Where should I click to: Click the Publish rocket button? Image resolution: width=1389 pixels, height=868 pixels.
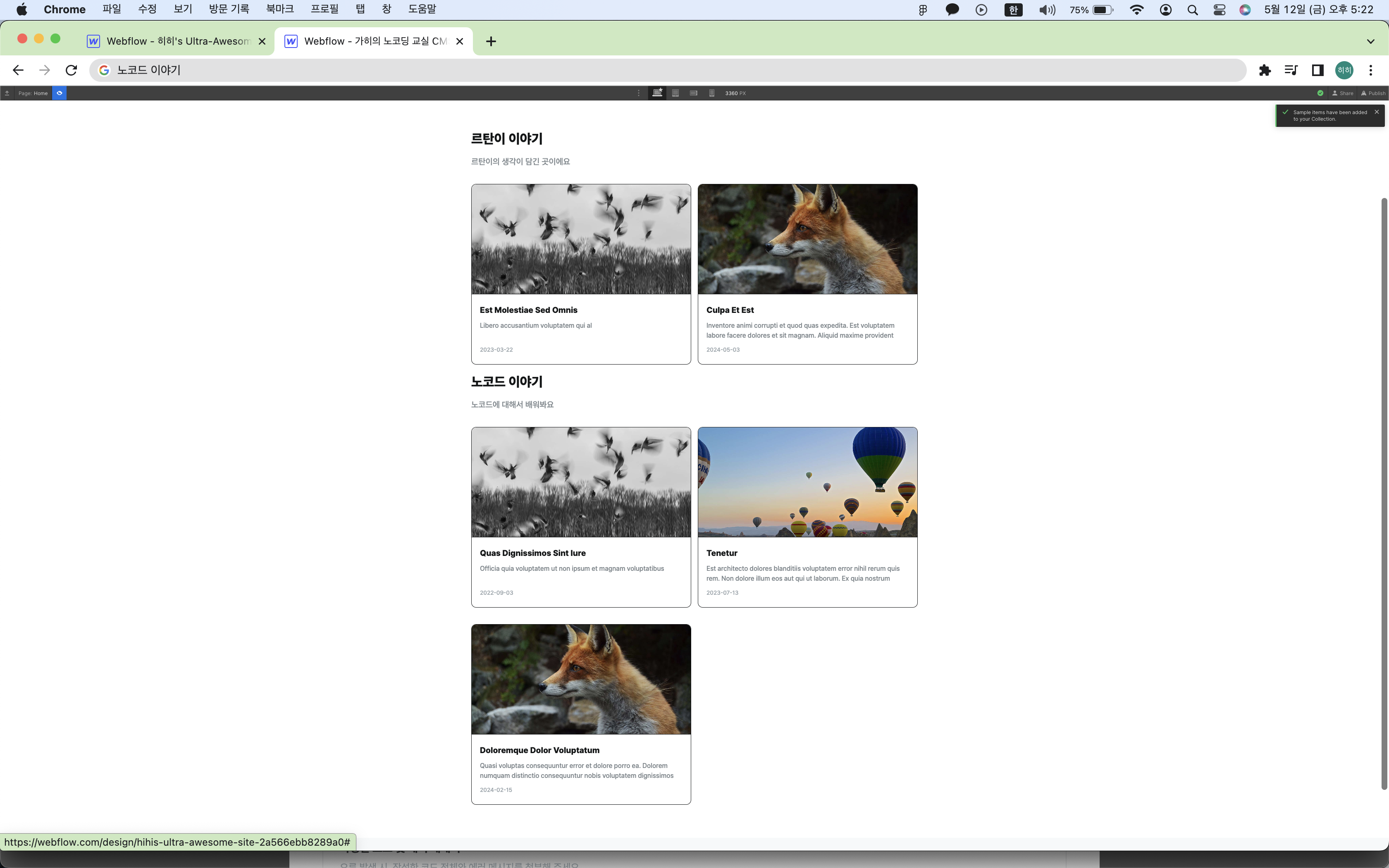click(1373, 93)
